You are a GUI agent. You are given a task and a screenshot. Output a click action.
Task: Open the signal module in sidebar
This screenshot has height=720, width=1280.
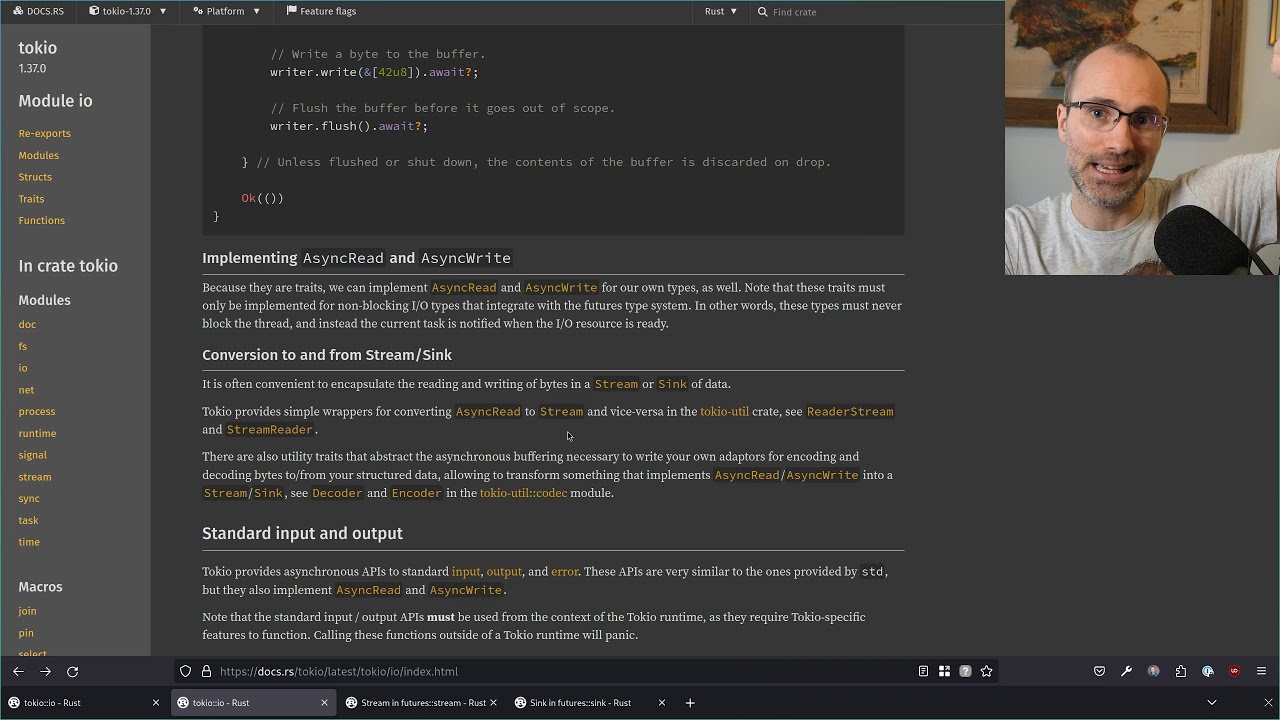tap(32, 455)
